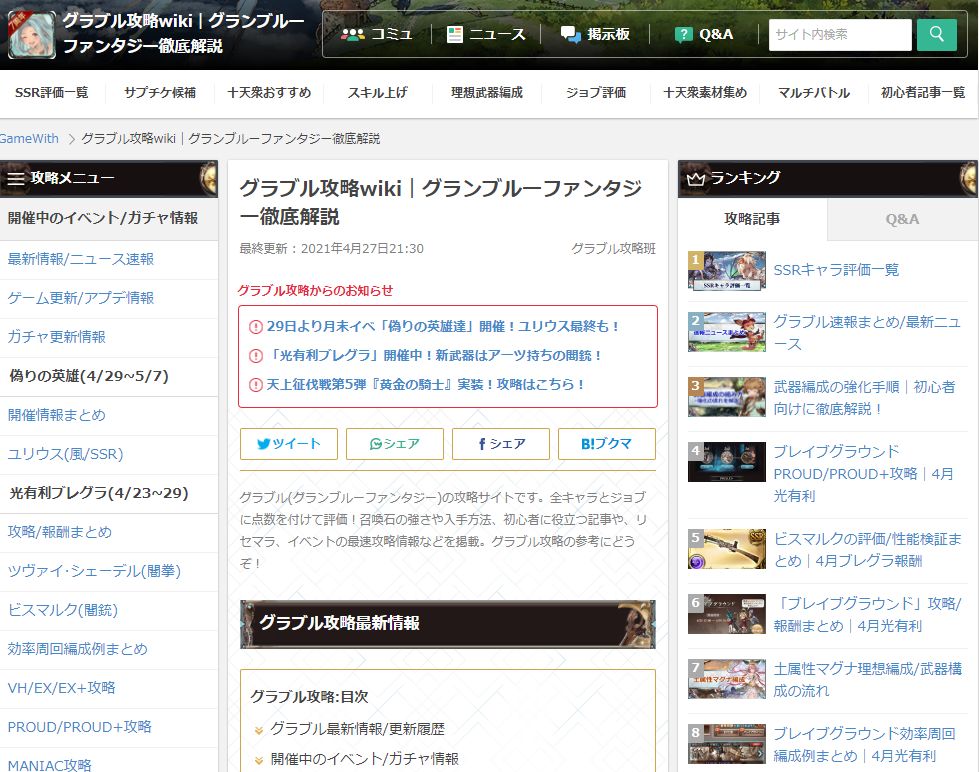Click the Twitter ツイート share button
979x772 pixels.
click(x=288, y=443)
